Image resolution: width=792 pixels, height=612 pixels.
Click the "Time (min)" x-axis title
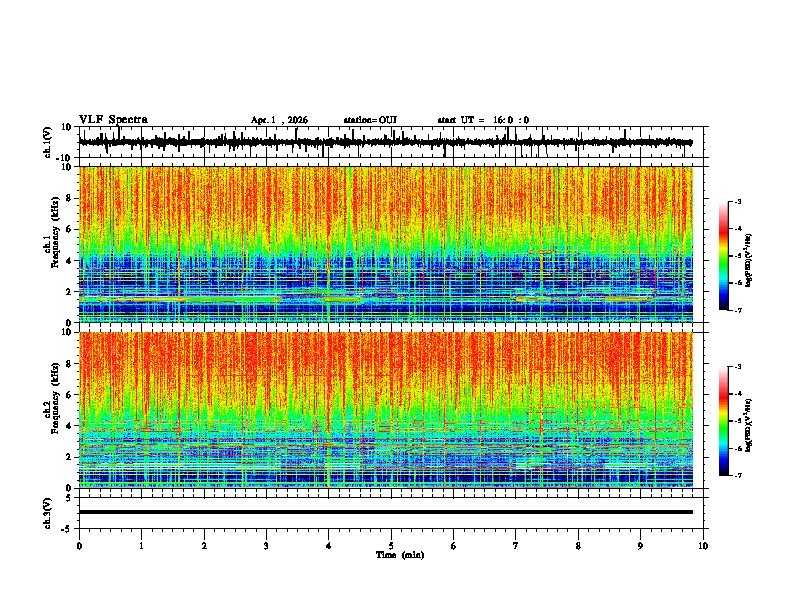(400, 555)
